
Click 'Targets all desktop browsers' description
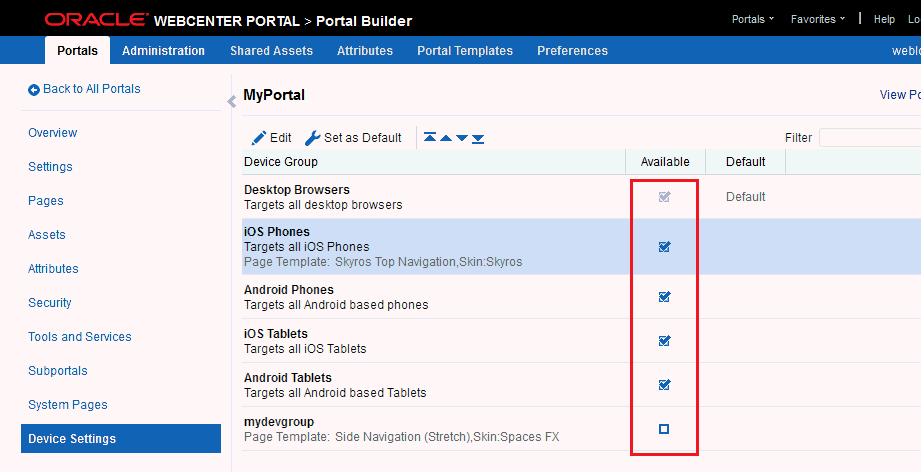coord(323,205)
